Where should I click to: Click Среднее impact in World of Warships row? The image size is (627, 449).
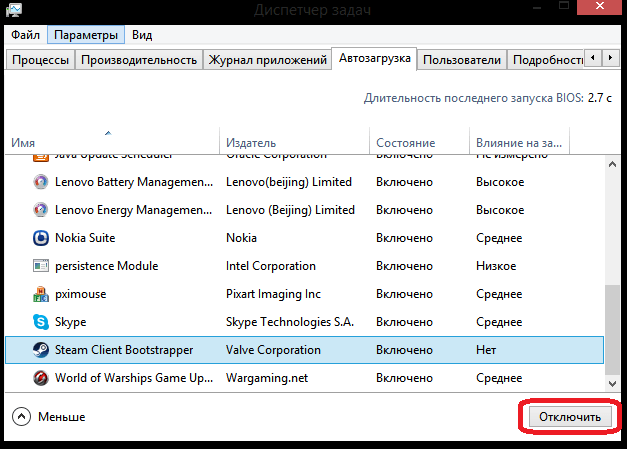(499, 378)
